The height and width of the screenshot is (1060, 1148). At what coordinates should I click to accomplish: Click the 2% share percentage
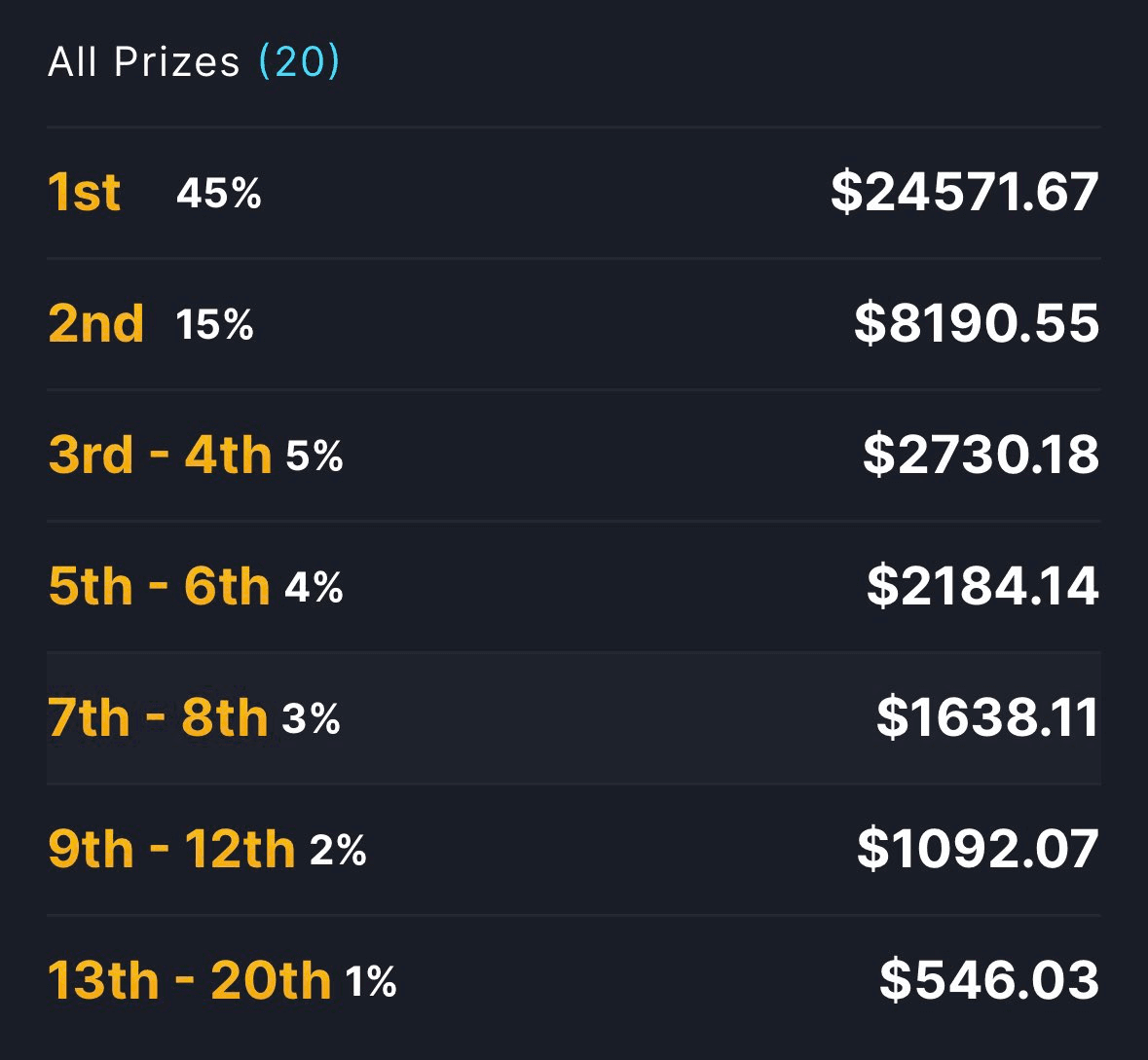[339, 851]
